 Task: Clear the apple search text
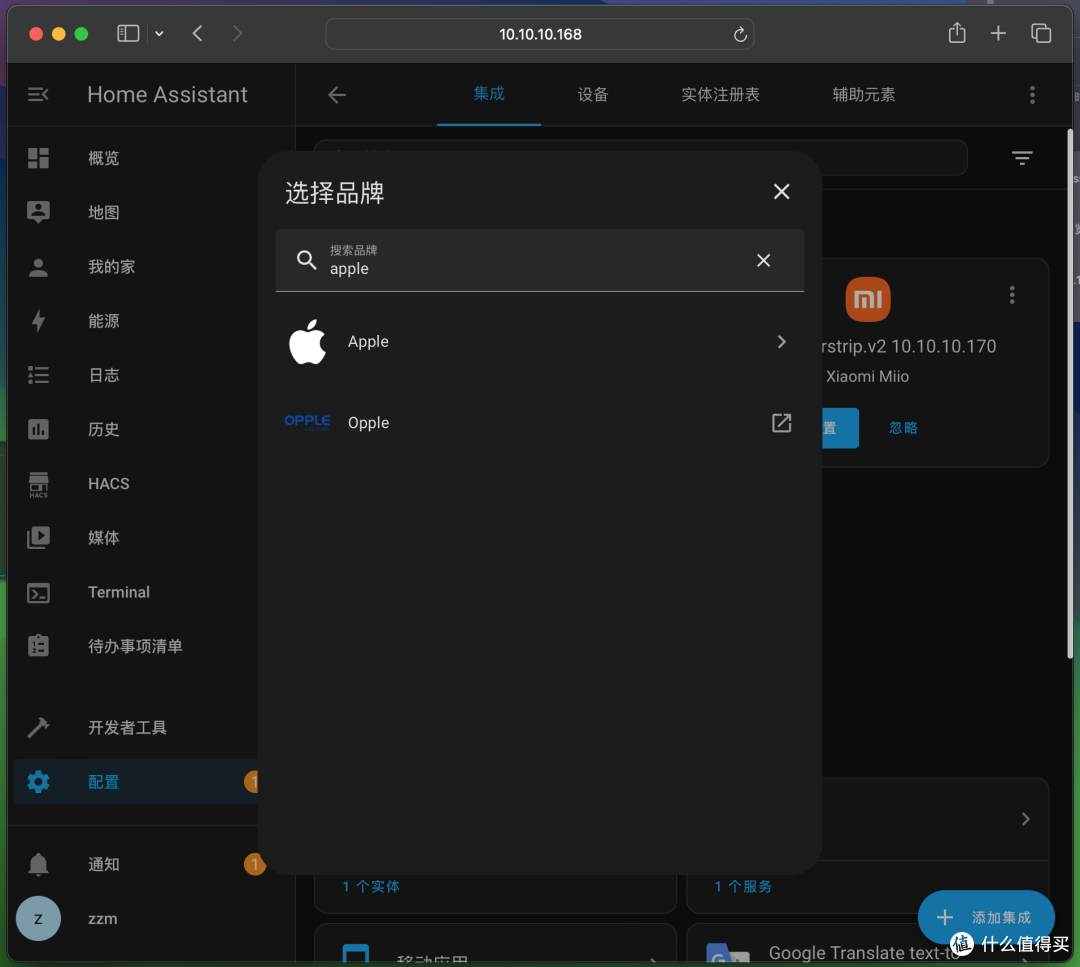pyautogui.click(x=763, y=260)
